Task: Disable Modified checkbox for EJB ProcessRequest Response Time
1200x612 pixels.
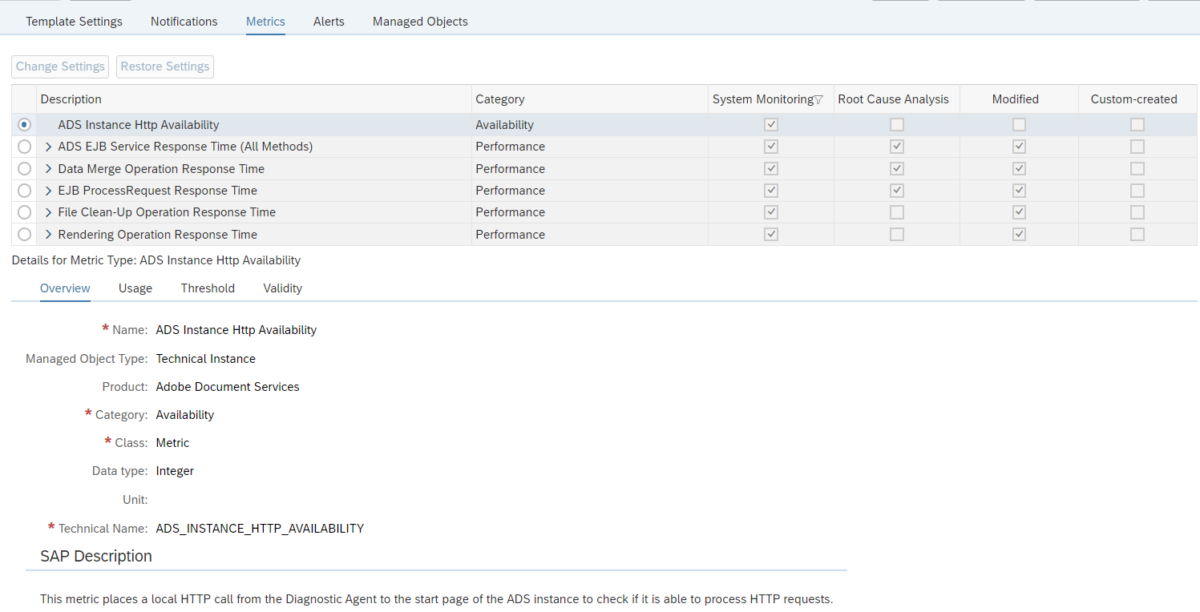Action: pos(1018,190)
